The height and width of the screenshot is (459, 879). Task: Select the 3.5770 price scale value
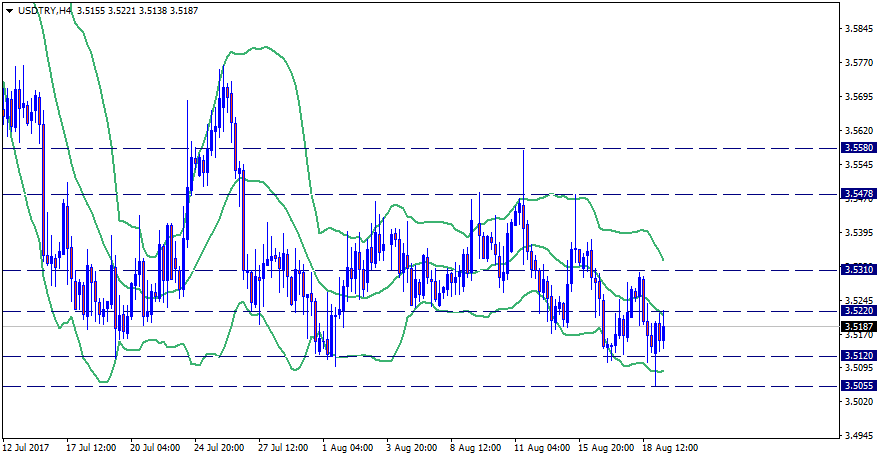coord(857,63)
